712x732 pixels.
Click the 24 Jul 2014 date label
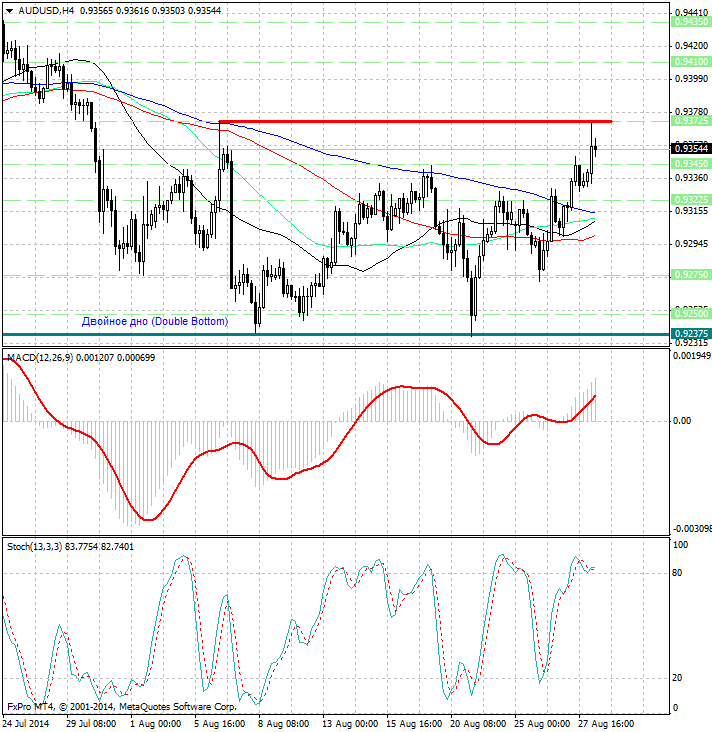click(26, 724)
